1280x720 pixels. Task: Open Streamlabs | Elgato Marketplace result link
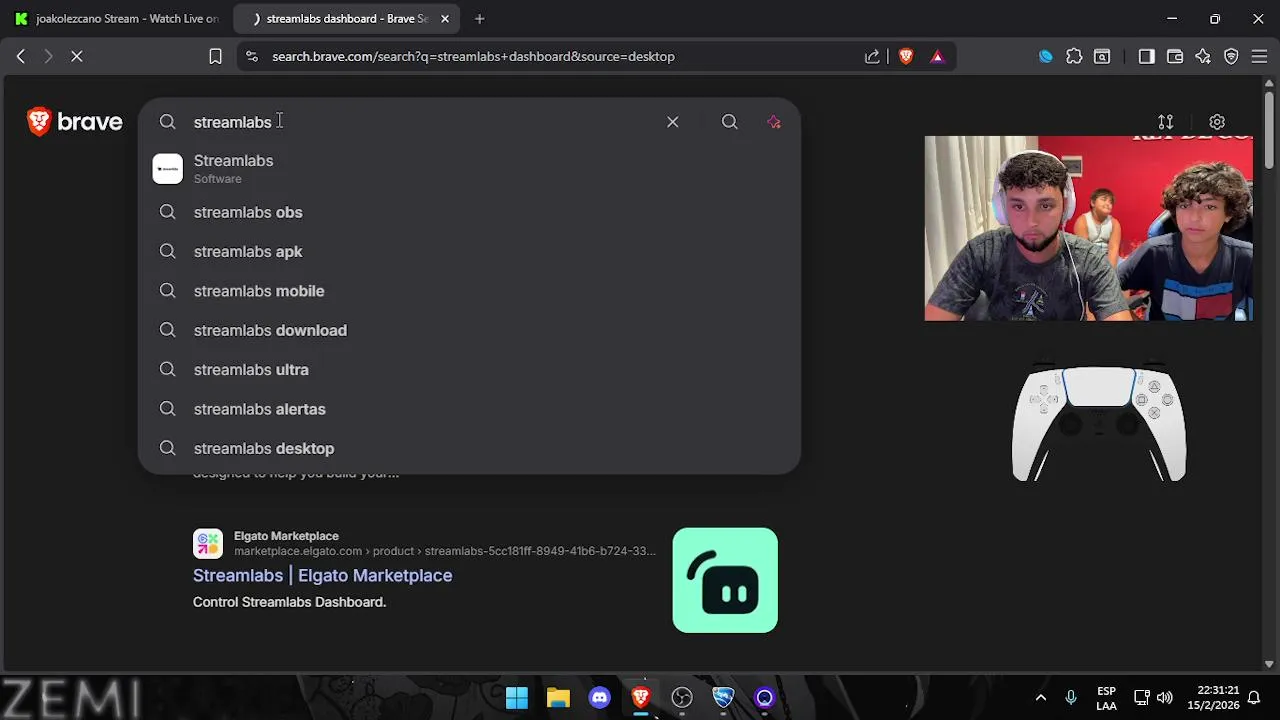(x=322, y=575)
